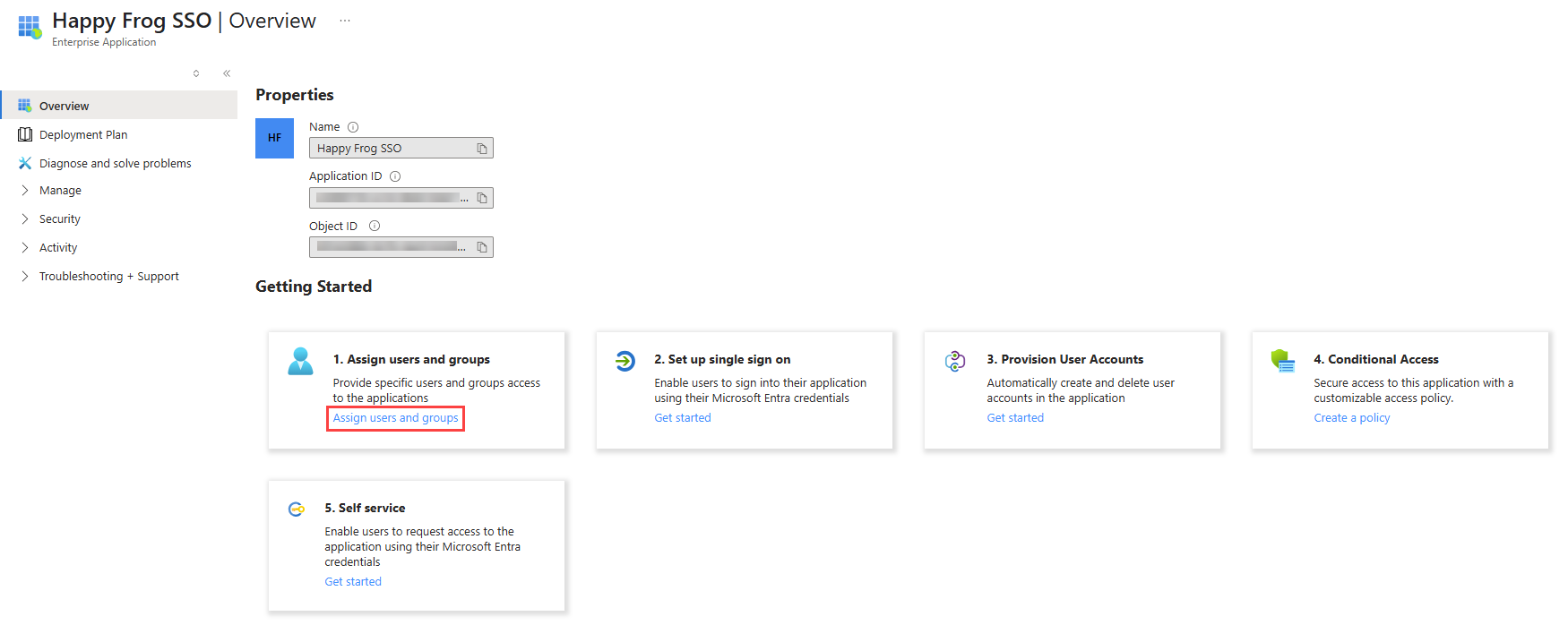Image resolution: width=1568 pixels, height=625 pixels.
Task: Click Get started under Set up single sign on
Action: pos(683,418)
